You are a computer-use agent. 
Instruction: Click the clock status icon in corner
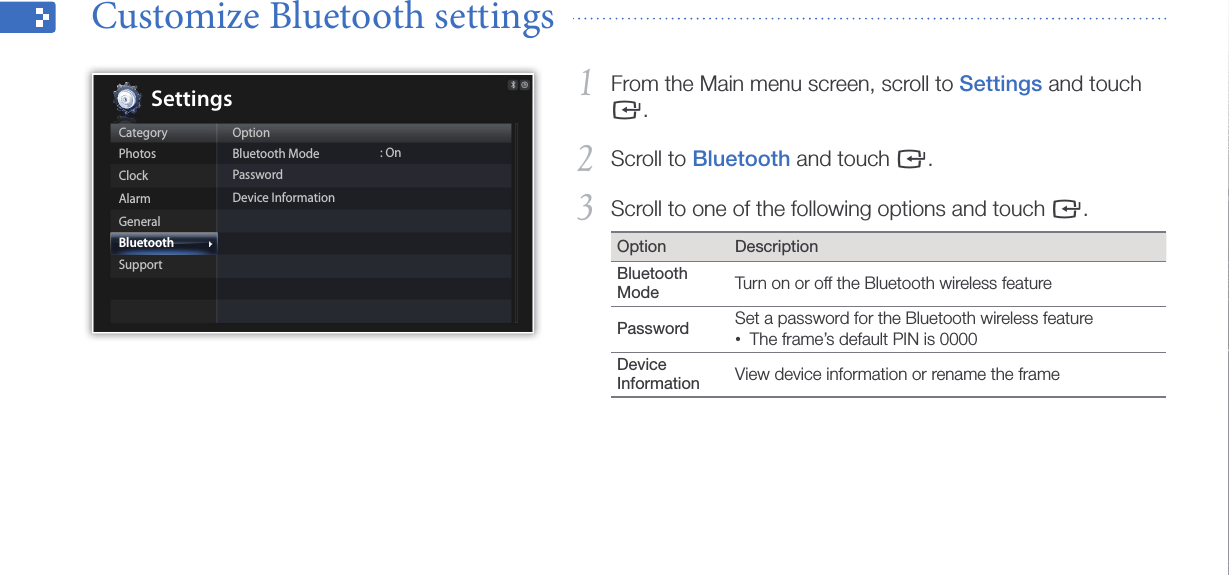click(524, 85)
